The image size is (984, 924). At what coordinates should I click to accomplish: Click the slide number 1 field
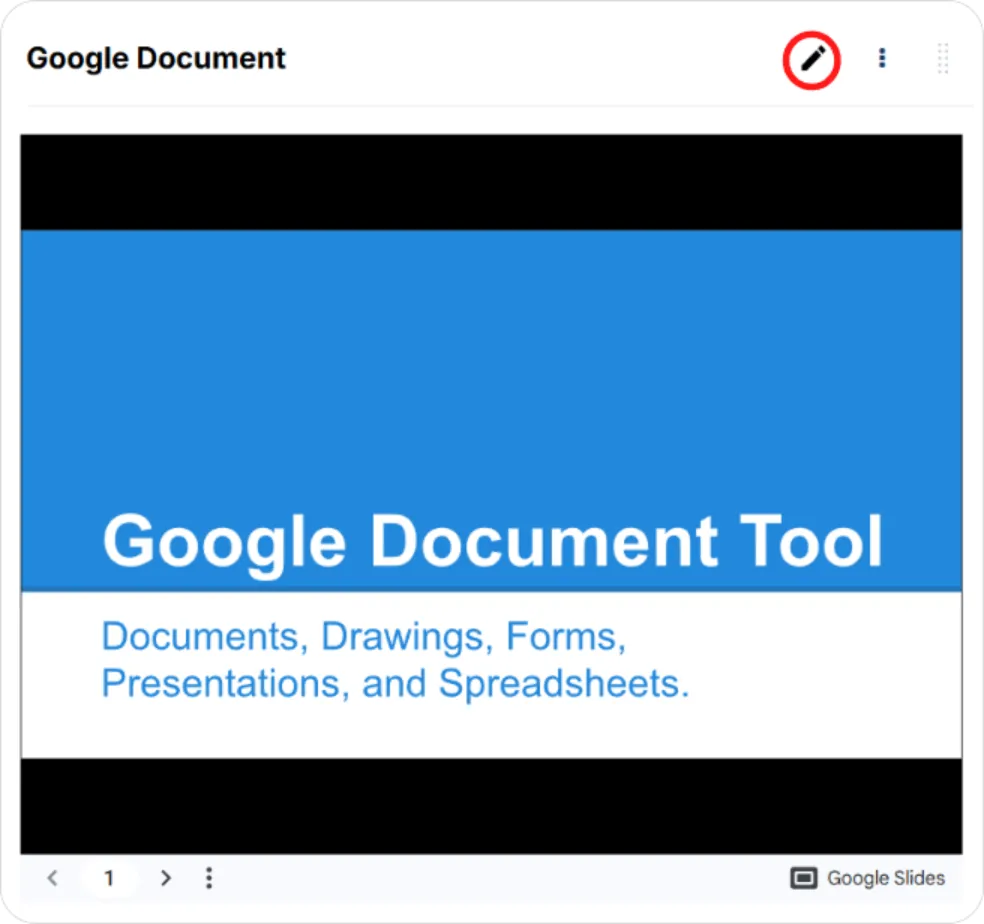(109, 878)
